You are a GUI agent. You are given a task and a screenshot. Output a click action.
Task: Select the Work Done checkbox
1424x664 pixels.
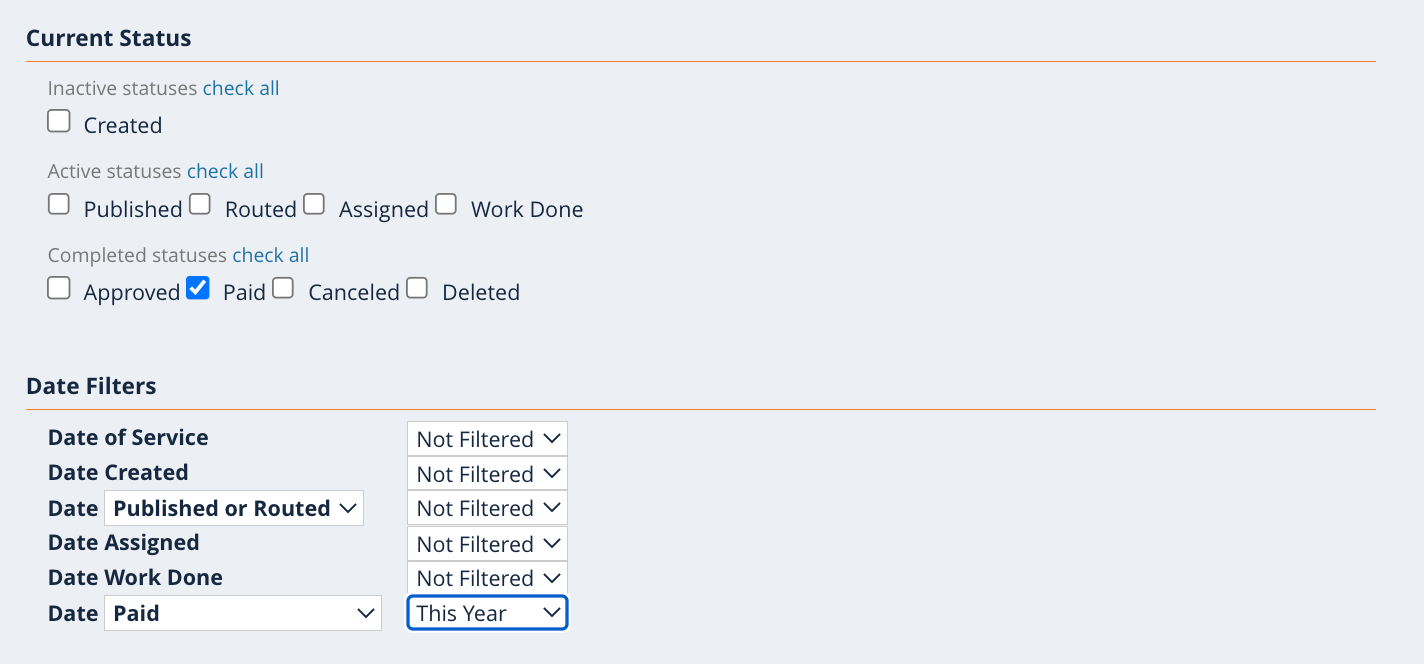(446, 205)
